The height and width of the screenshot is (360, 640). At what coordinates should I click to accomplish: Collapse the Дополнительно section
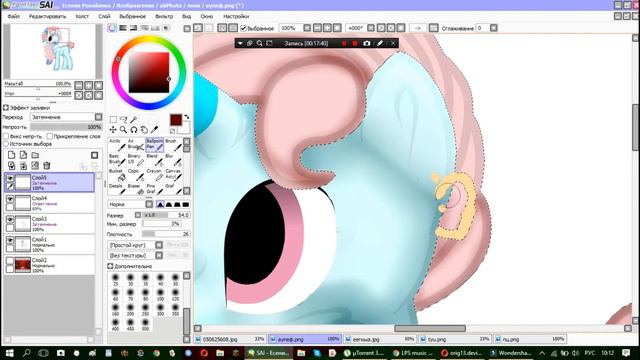coord(110,266)
